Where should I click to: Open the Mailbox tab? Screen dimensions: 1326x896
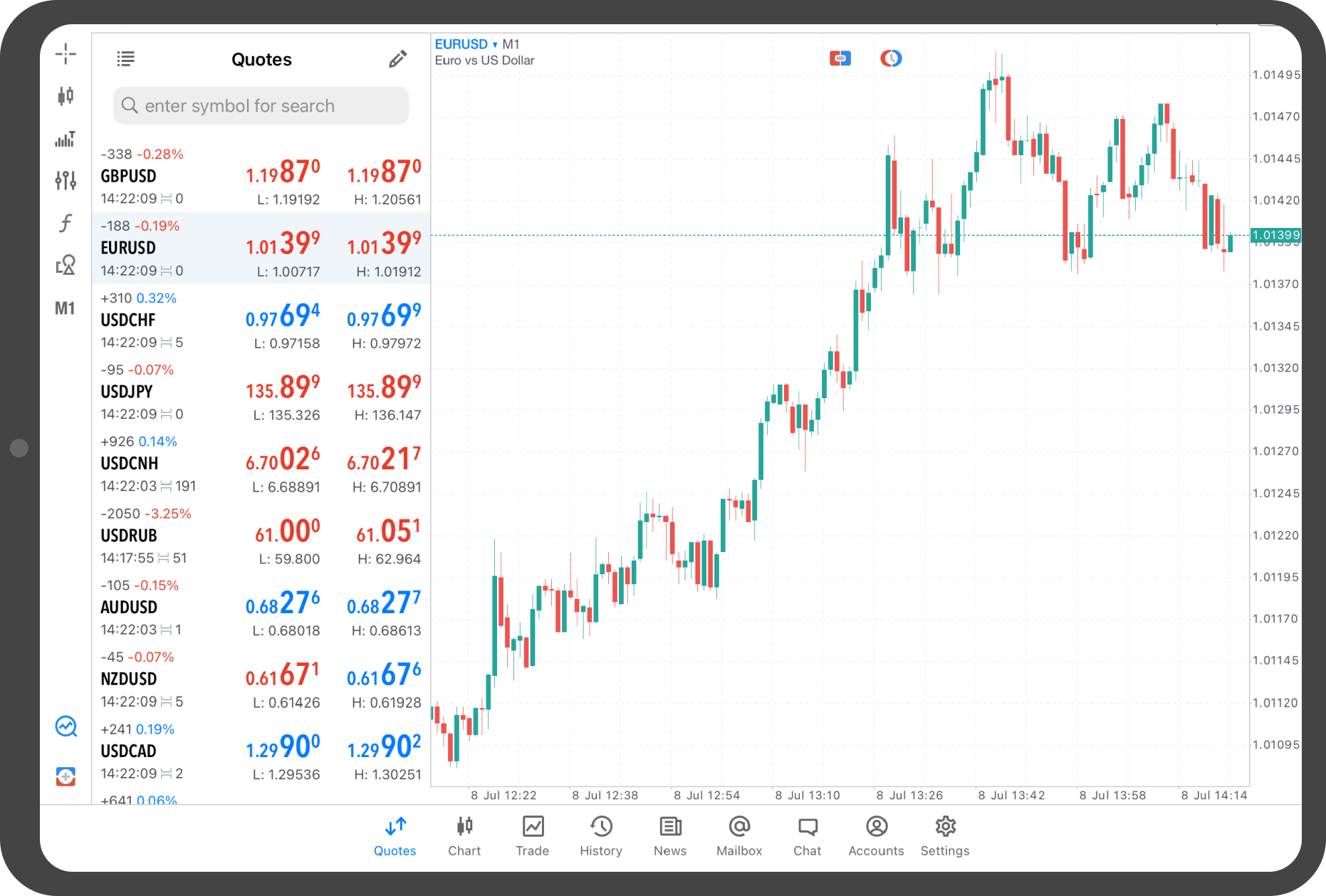[738, 835]
